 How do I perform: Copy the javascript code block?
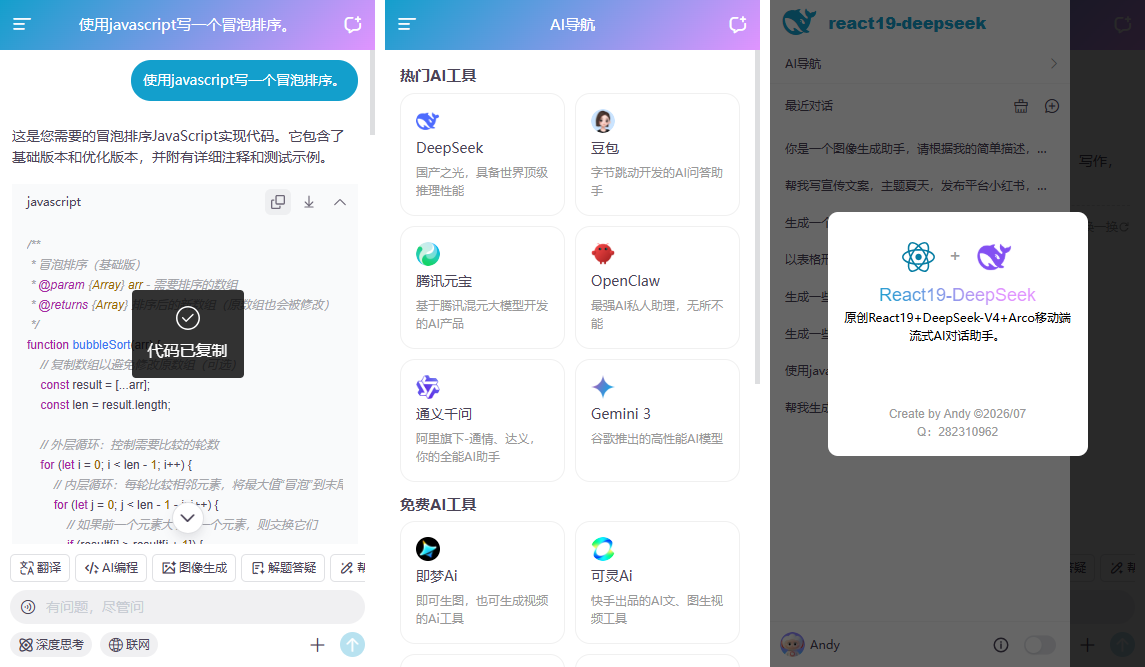point(278,202)
